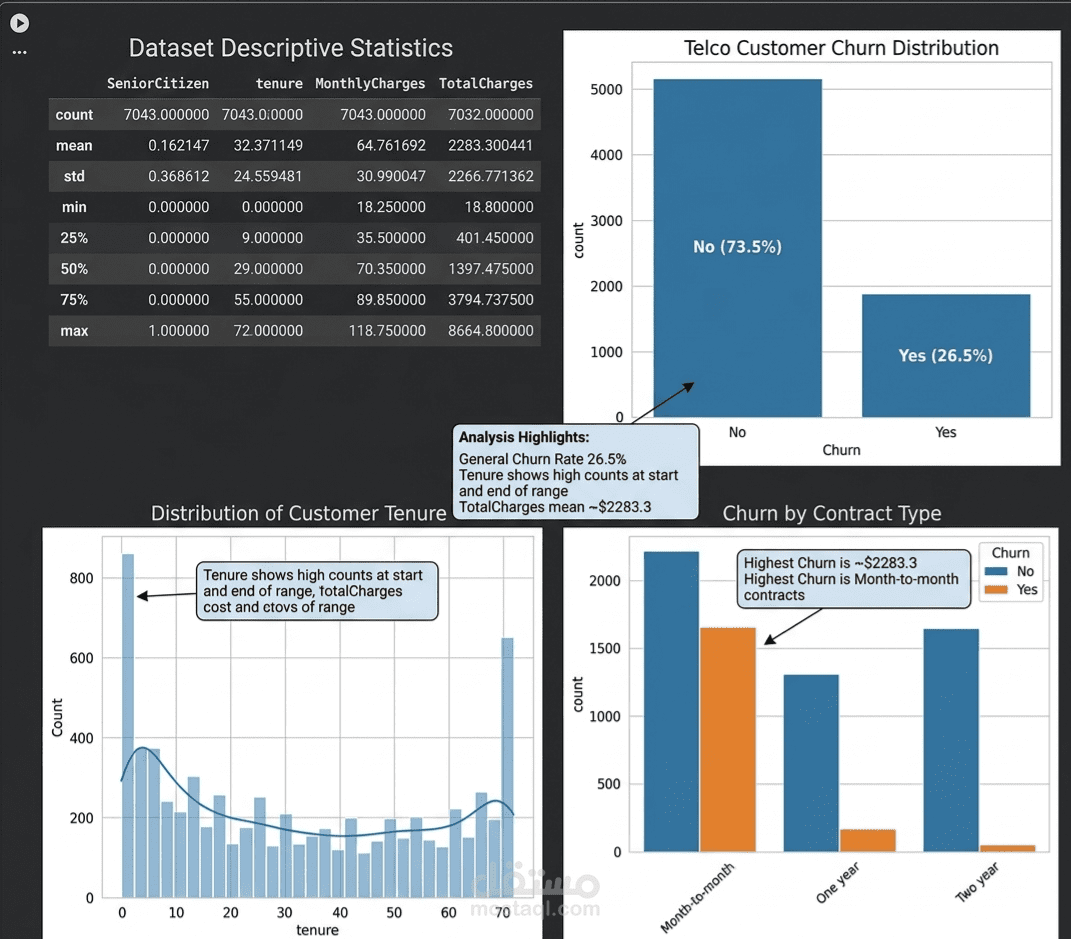Click the Churn legend title
The width and height of the screenshot is (1071, 939).
coord(1010,553)
